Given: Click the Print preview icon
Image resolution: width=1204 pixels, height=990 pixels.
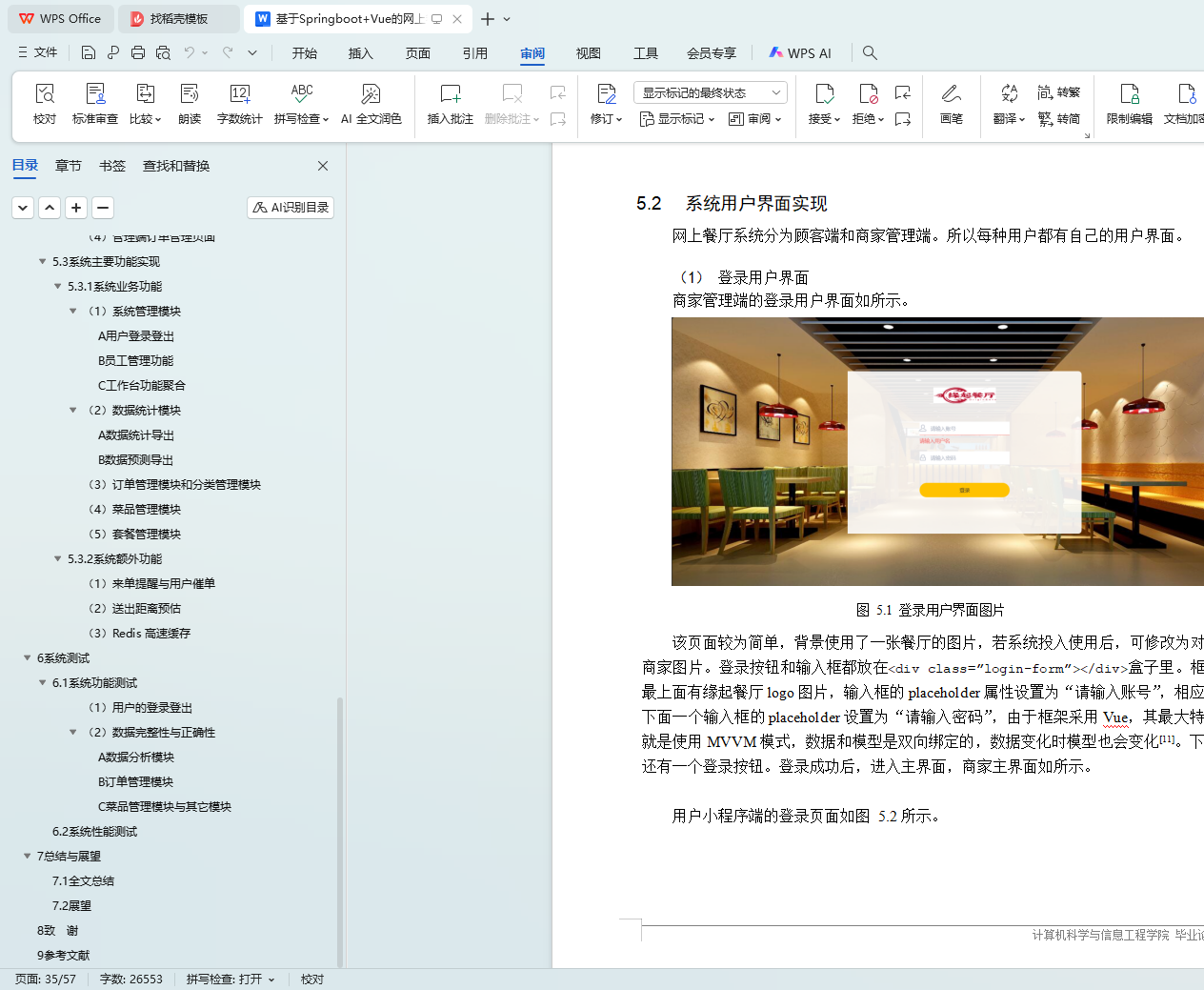Looking at the screenshot, I should [x=163, y=52].
